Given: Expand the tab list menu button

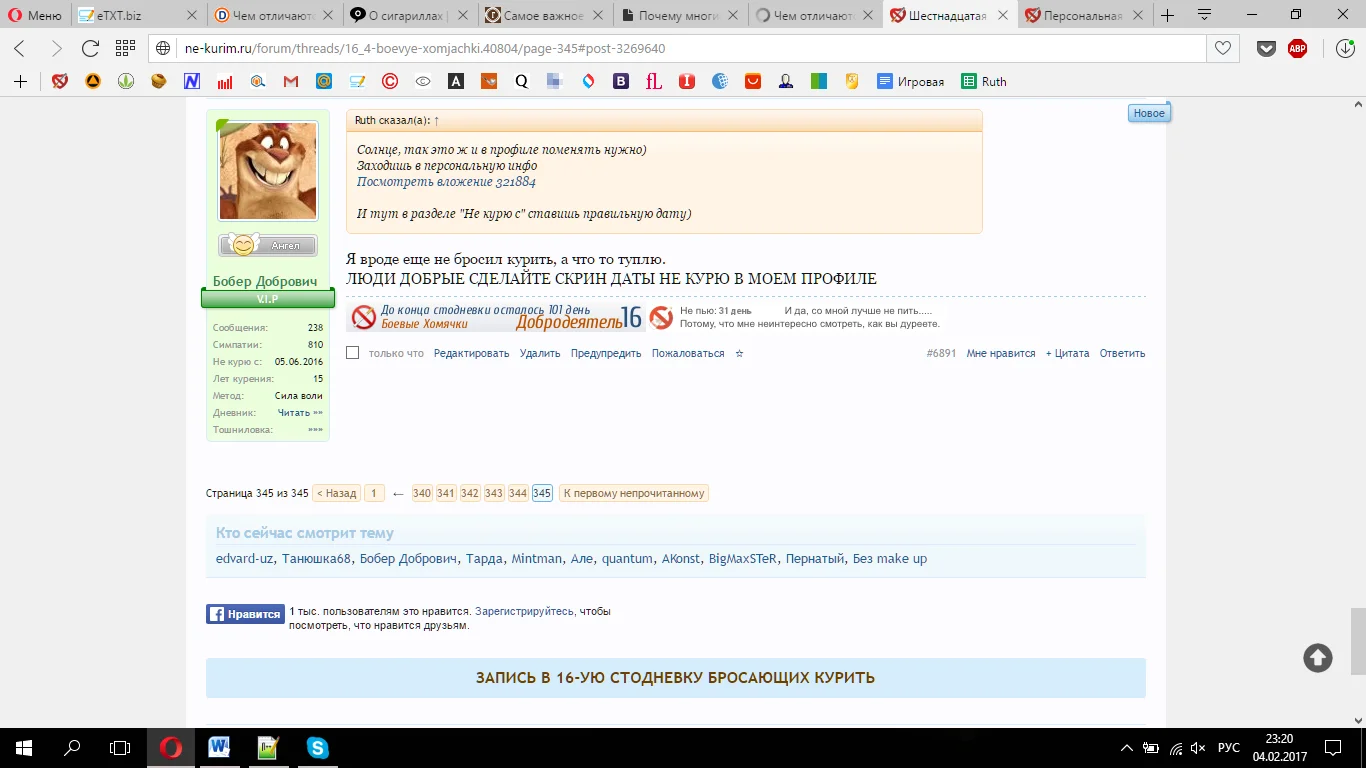Looking at the screenshot, I should tap(1204, 15).
